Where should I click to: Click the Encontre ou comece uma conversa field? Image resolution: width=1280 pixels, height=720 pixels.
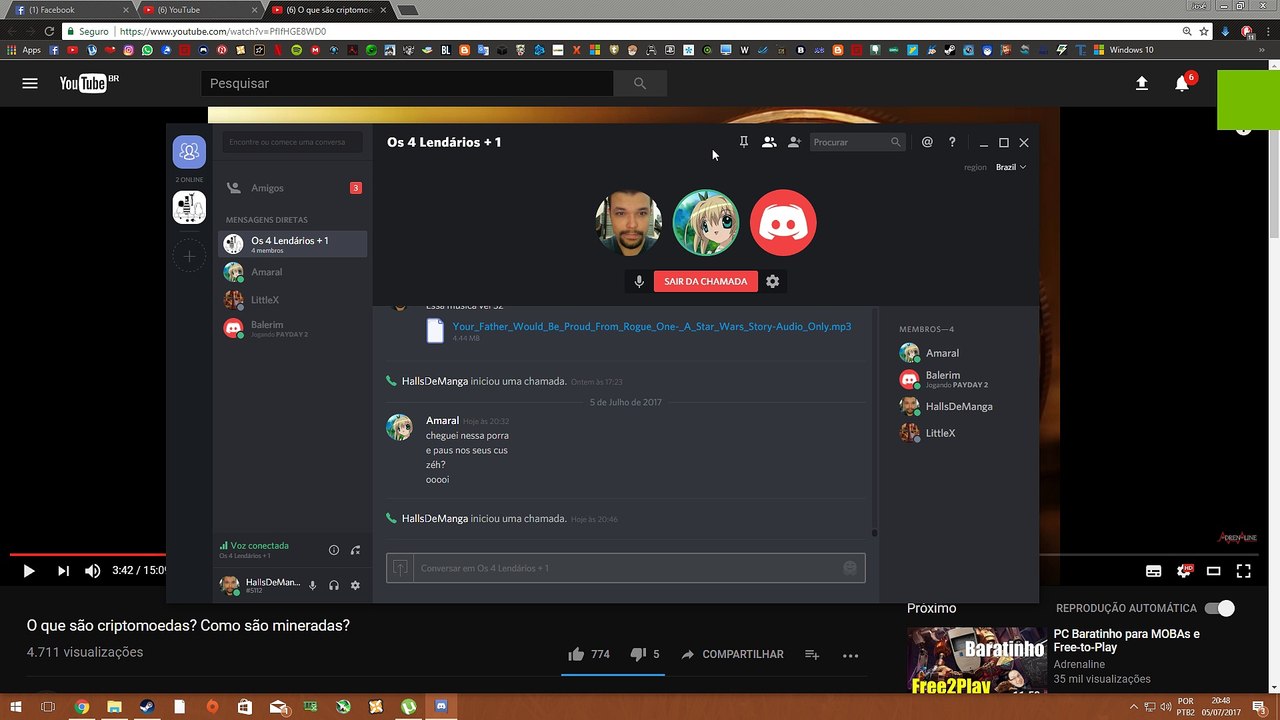point(293,142)
